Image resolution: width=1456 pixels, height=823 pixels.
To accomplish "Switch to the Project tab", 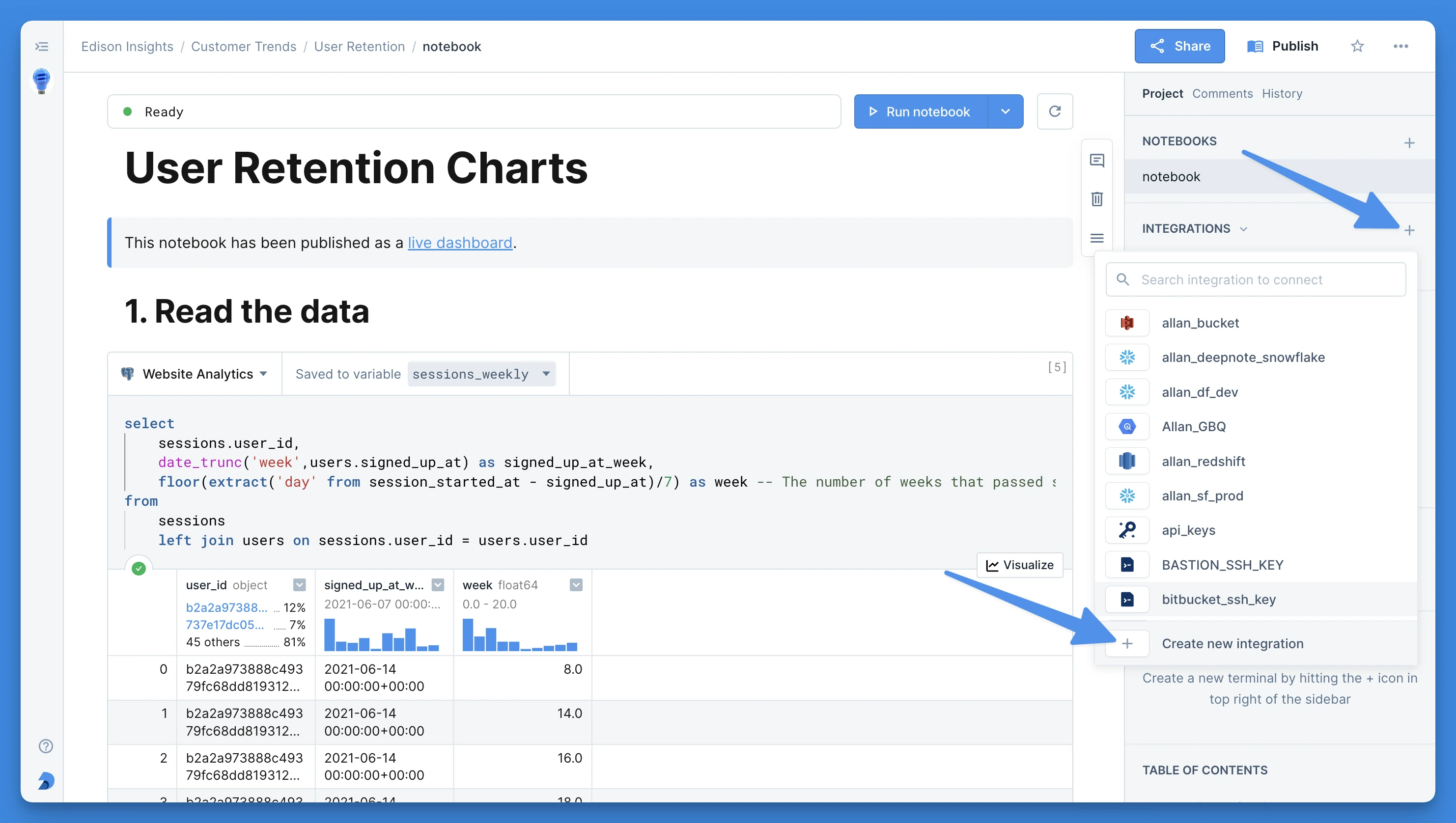I will pos(1163,93).
